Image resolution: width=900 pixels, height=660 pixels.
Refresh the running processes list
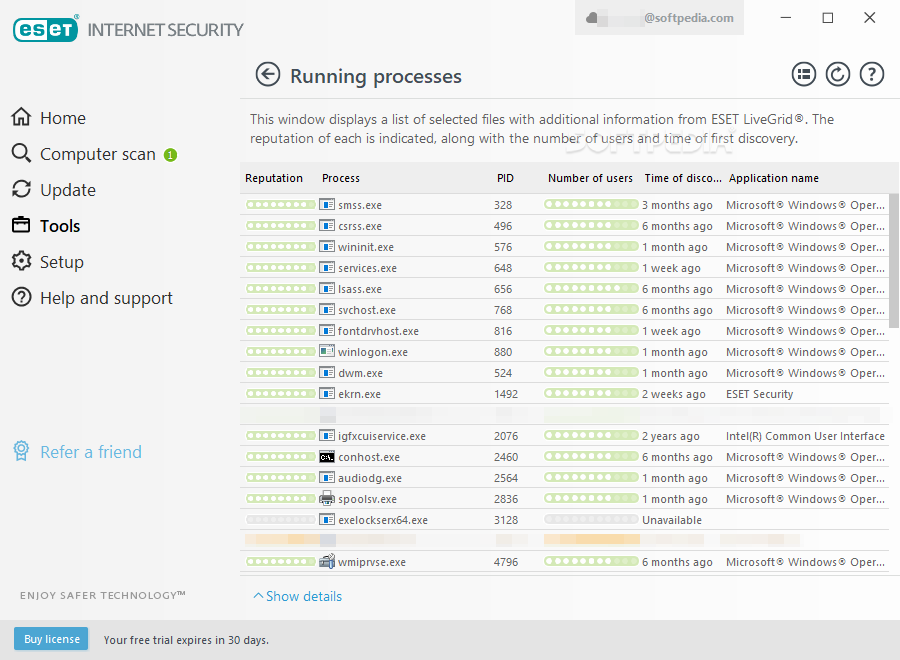tap(837, 75)
